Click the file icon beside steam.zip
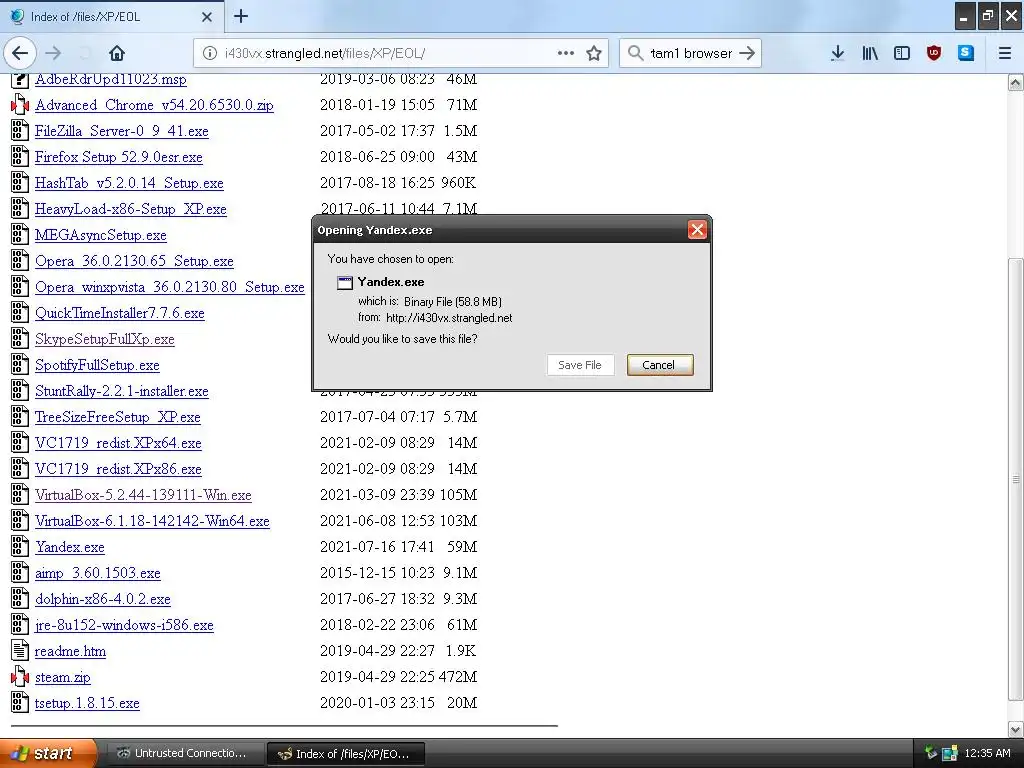The image size is (1024, 768). tap(20, 677)
